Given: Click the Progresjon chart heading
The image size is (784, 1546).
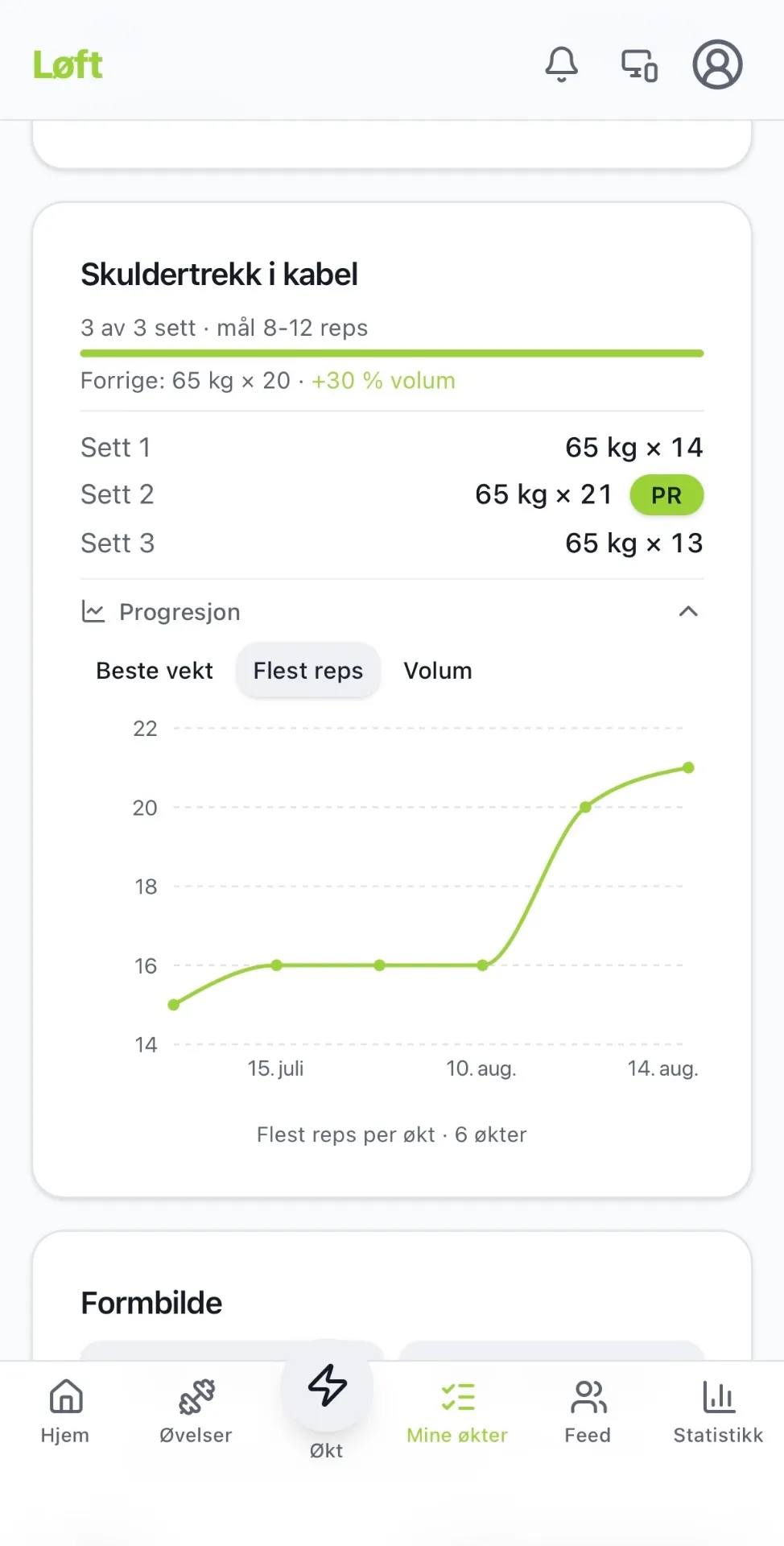Looking at the screenshot, I should pyautogui.click(x=179, y=612).
